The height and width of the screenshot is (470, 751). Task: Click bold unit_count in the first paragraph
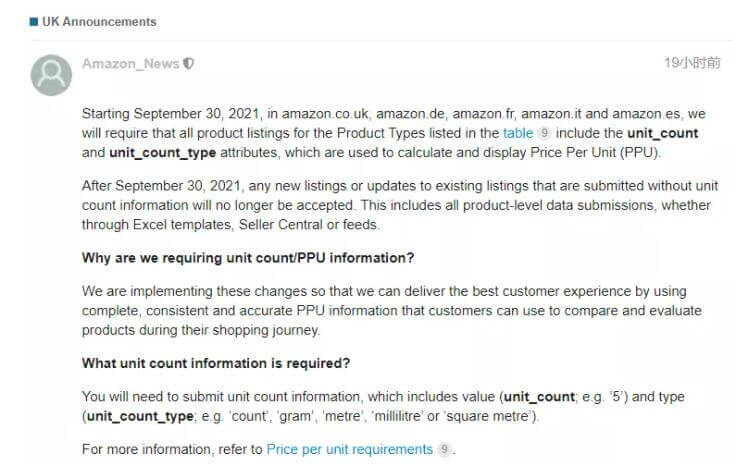[662, 133]
